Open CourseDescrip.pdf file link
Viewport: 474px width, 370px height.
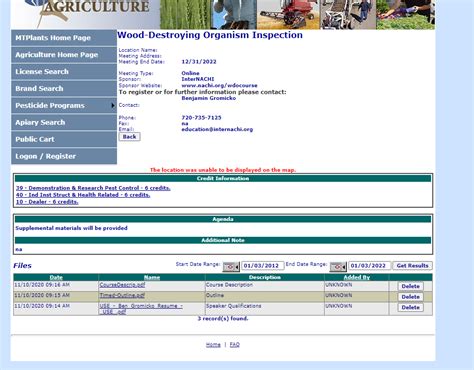click(122, 285)
